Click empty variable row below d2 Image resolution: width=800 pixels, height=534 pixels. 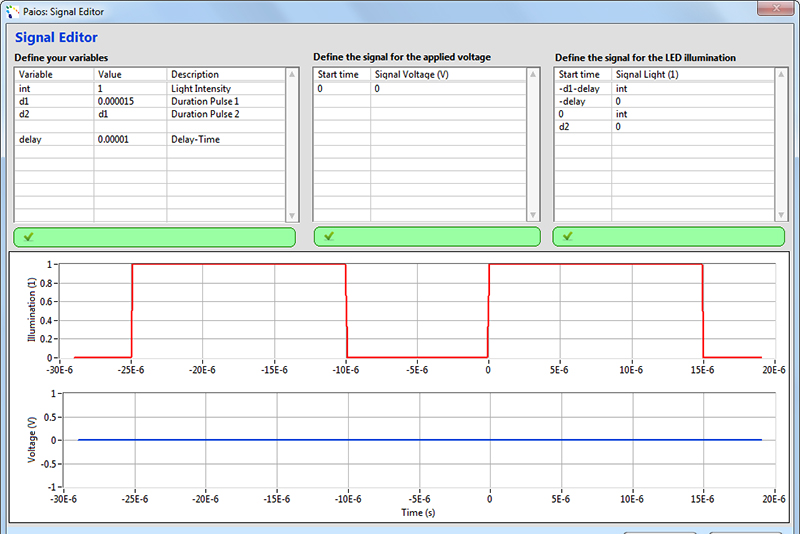(150, 126)
